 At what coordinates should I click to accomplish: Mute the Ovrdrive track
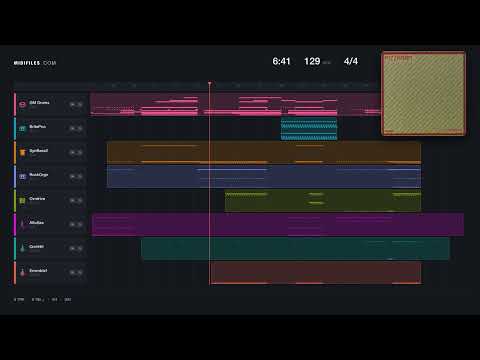click(x=72, y=200)
